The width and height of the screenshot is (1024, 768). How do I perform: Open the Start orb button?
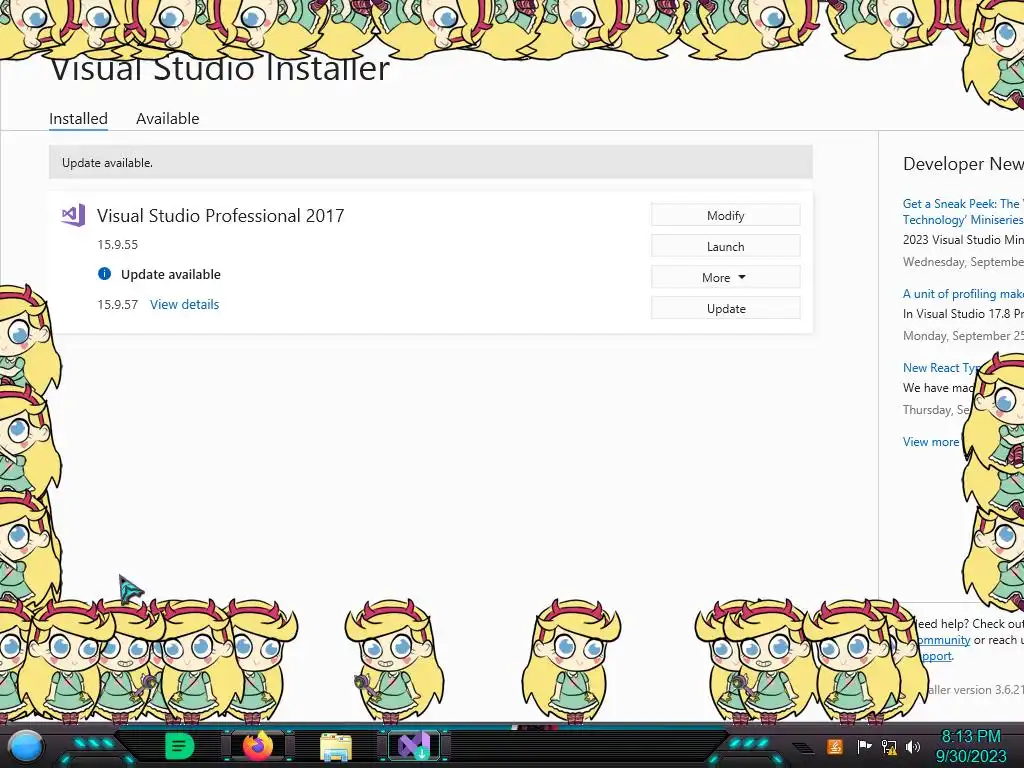coord(27,746)
